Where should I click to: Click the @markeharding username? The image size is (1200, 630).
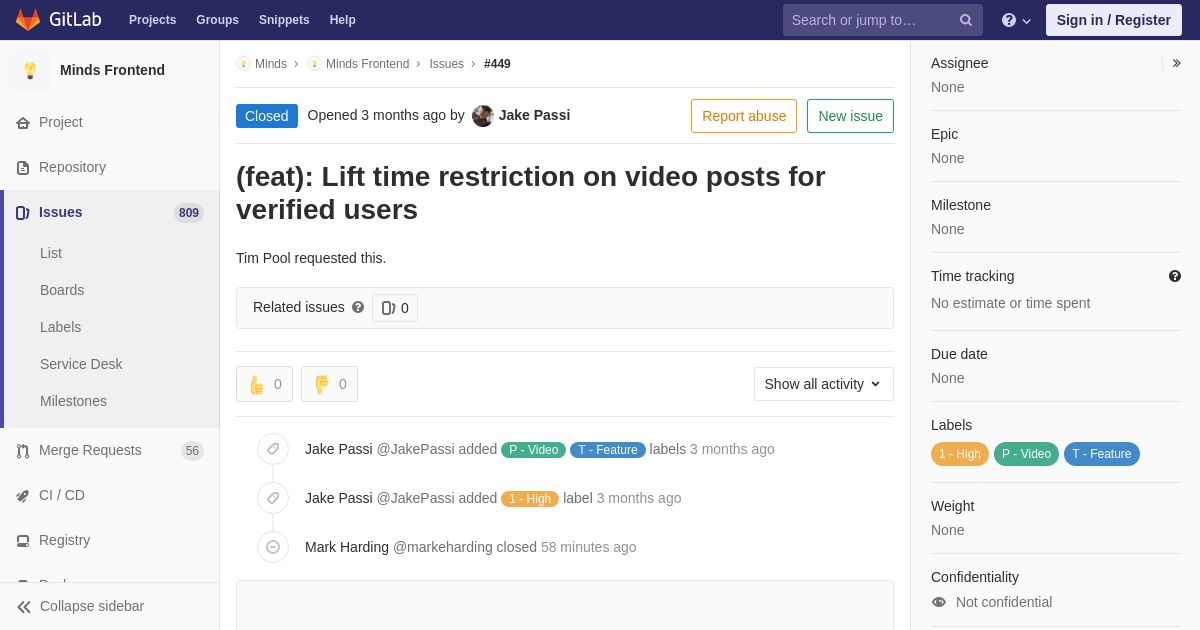(443, 547)
